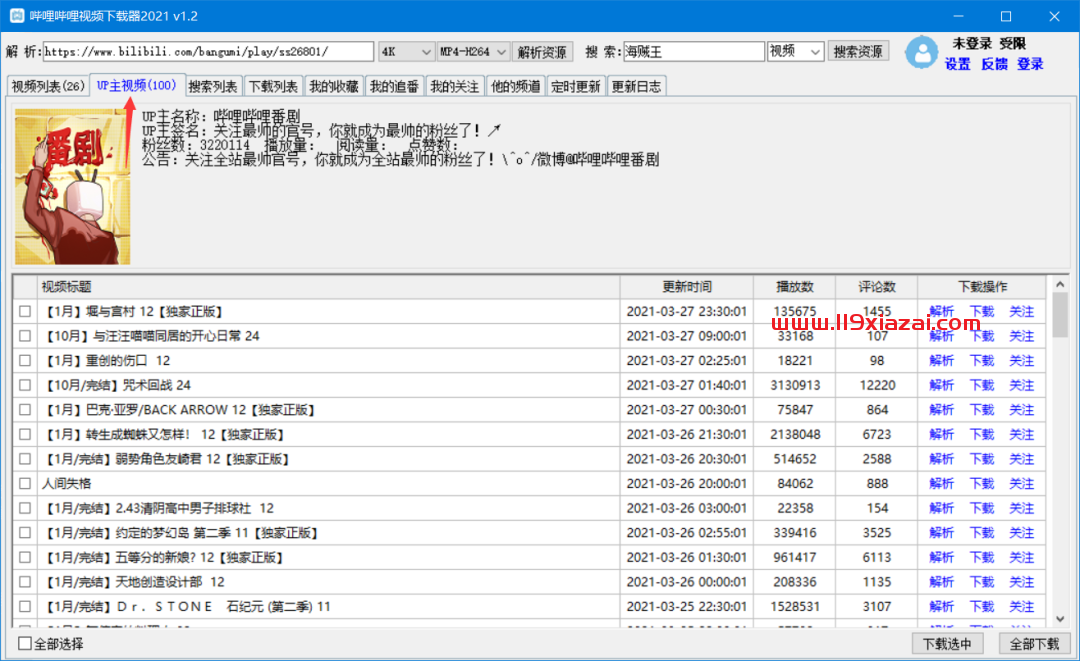Open the 我的追番 tab
Image resolution: width=1080 pixels, height=661 pixels.
tap(394, 86)
